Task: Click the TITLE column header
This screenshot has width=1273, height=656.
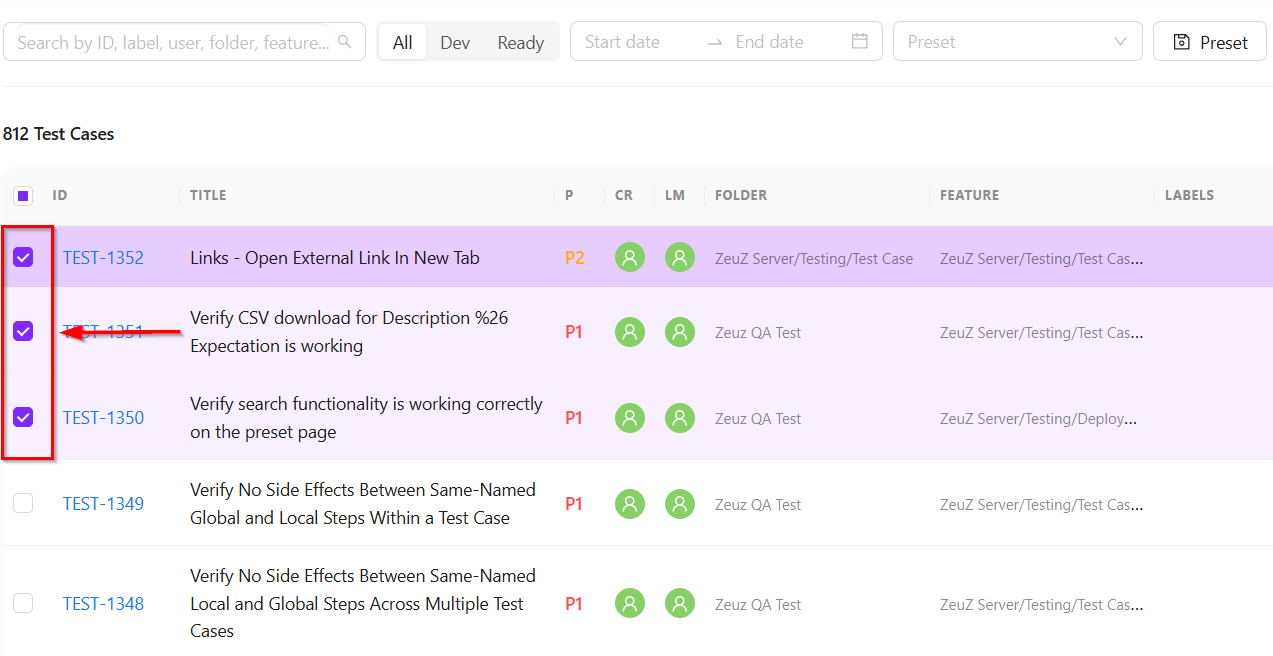Action: [x=208, y=195]
